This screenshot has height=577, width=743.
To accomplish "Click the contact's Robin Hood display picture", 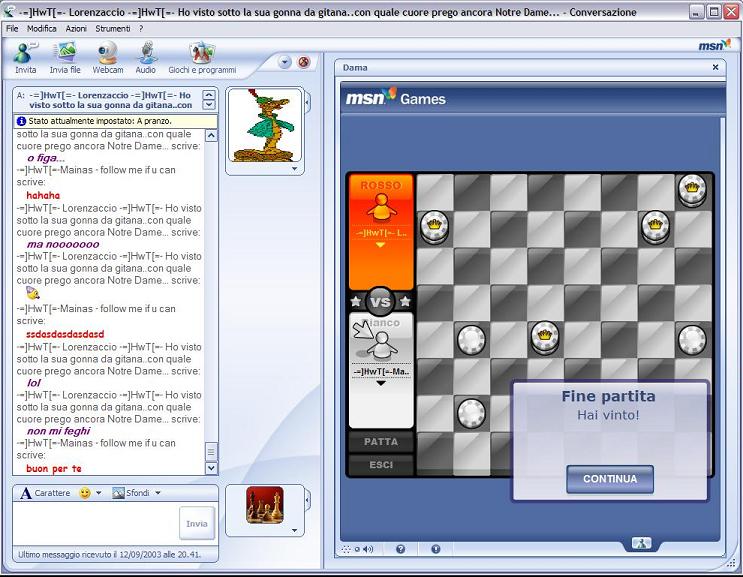I will coord(265,126).
